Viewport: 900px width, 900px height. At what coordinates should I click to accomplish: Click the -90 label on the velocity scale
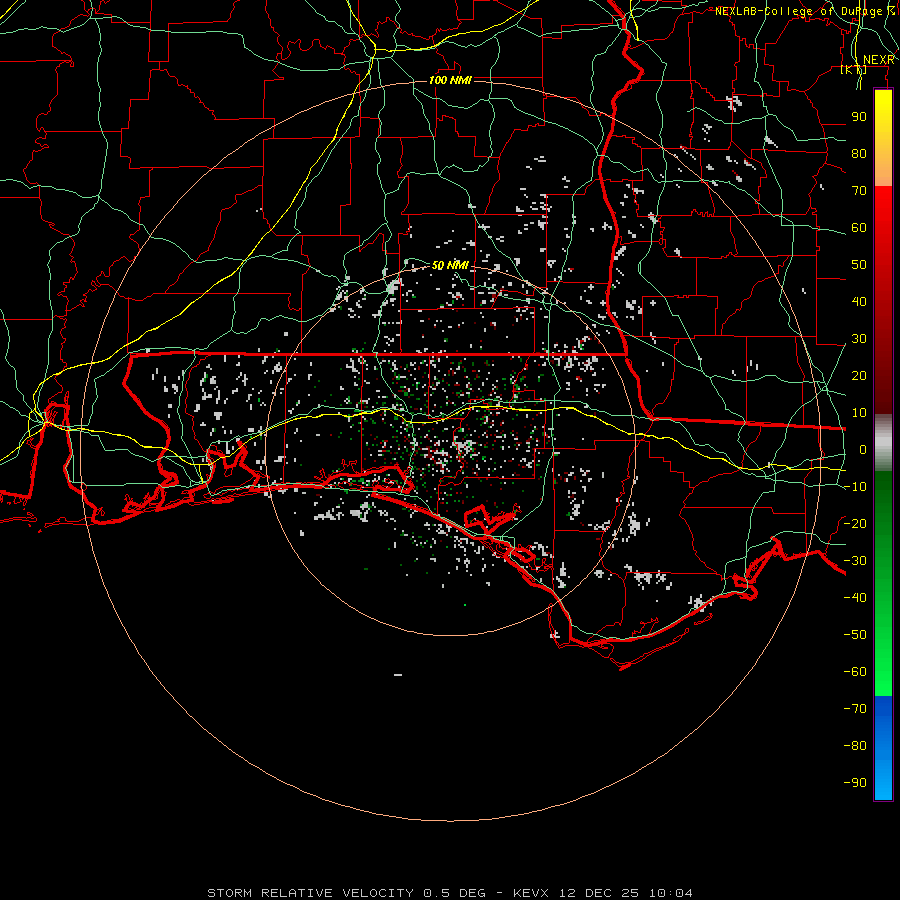[x=855, y=783]
